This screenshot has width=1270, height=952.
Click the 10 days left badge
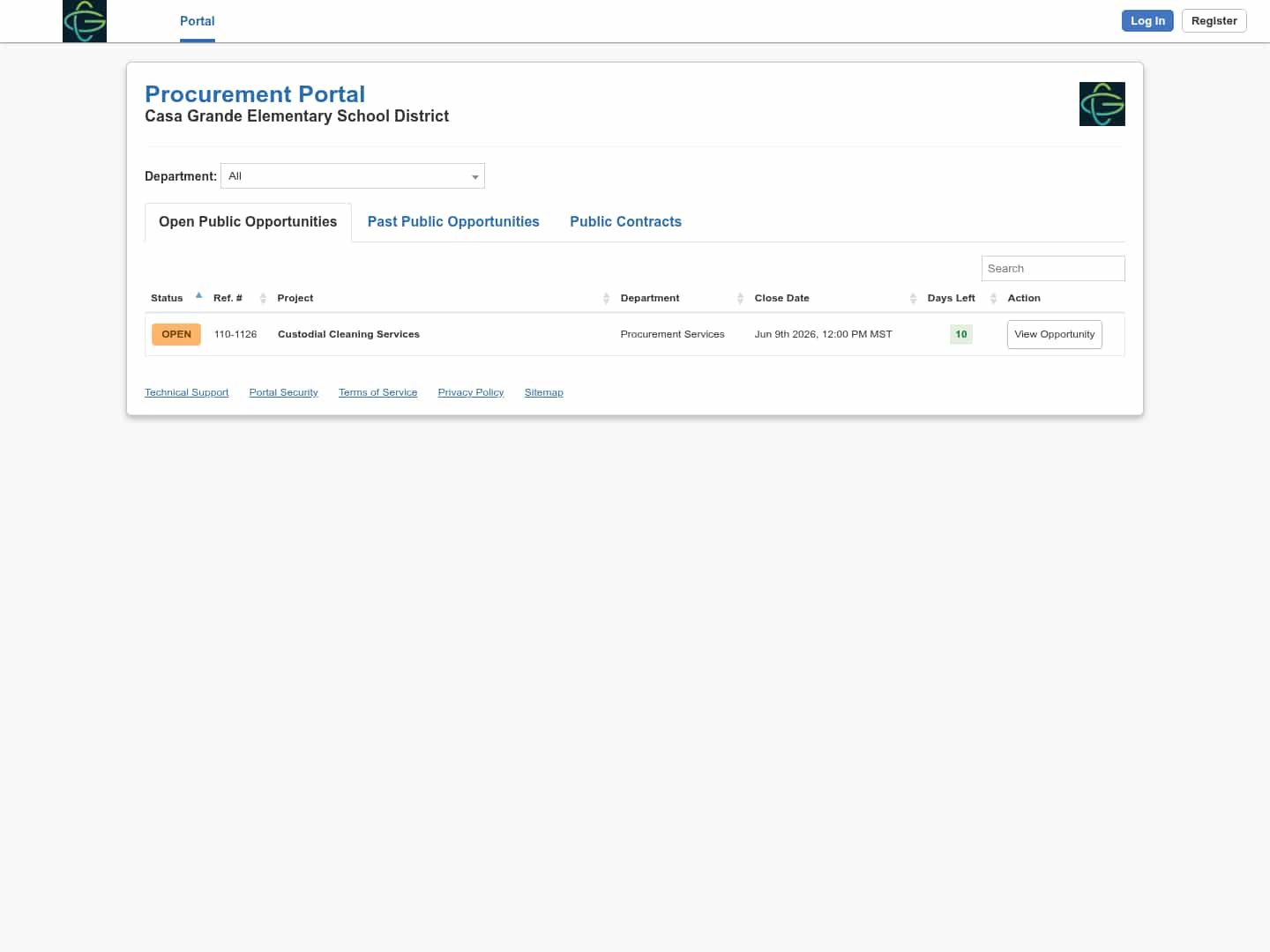point(961,334)
